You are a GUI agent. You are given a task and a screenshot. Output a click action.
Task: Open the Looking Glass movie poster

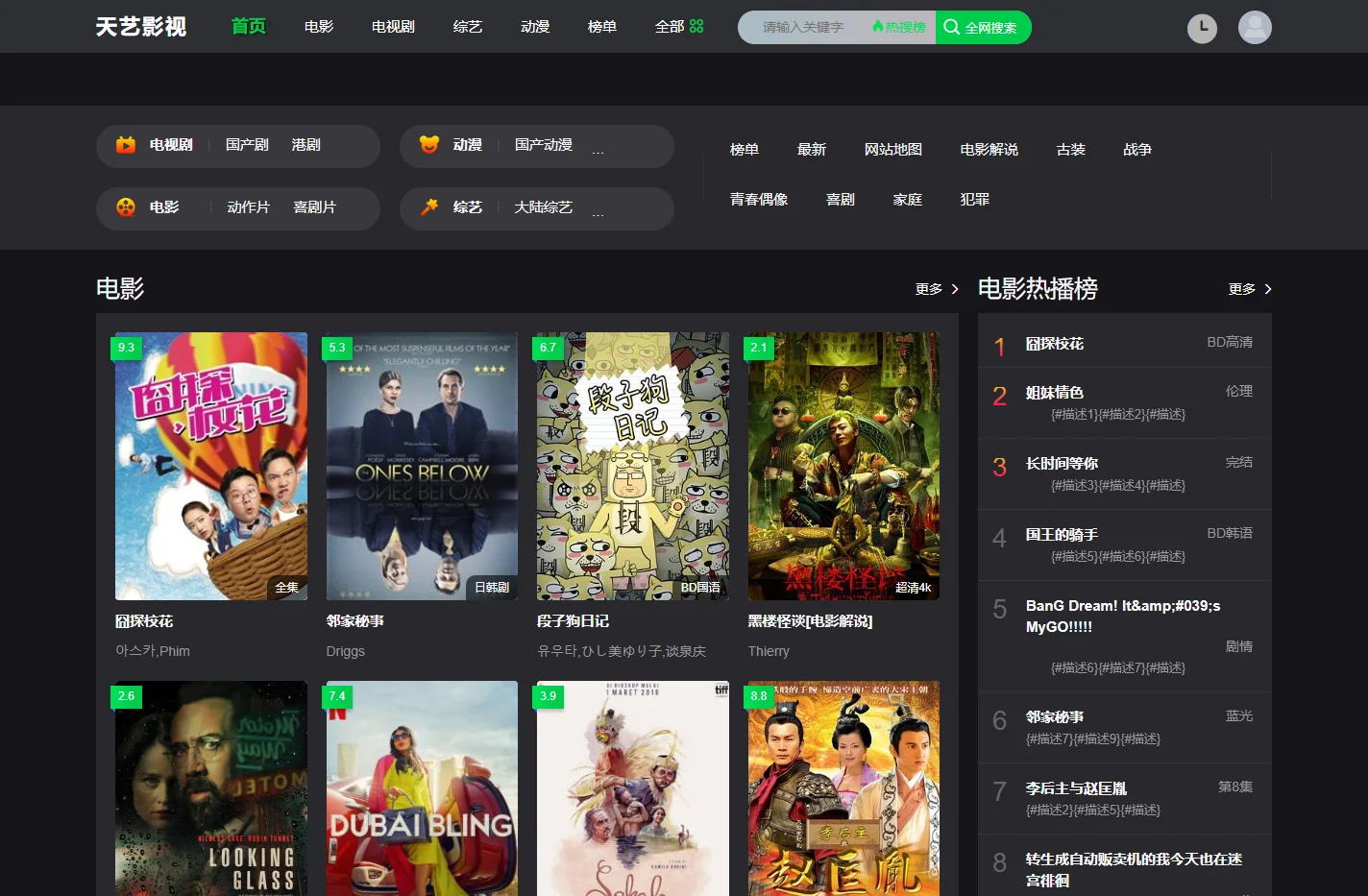click(211, 788)
